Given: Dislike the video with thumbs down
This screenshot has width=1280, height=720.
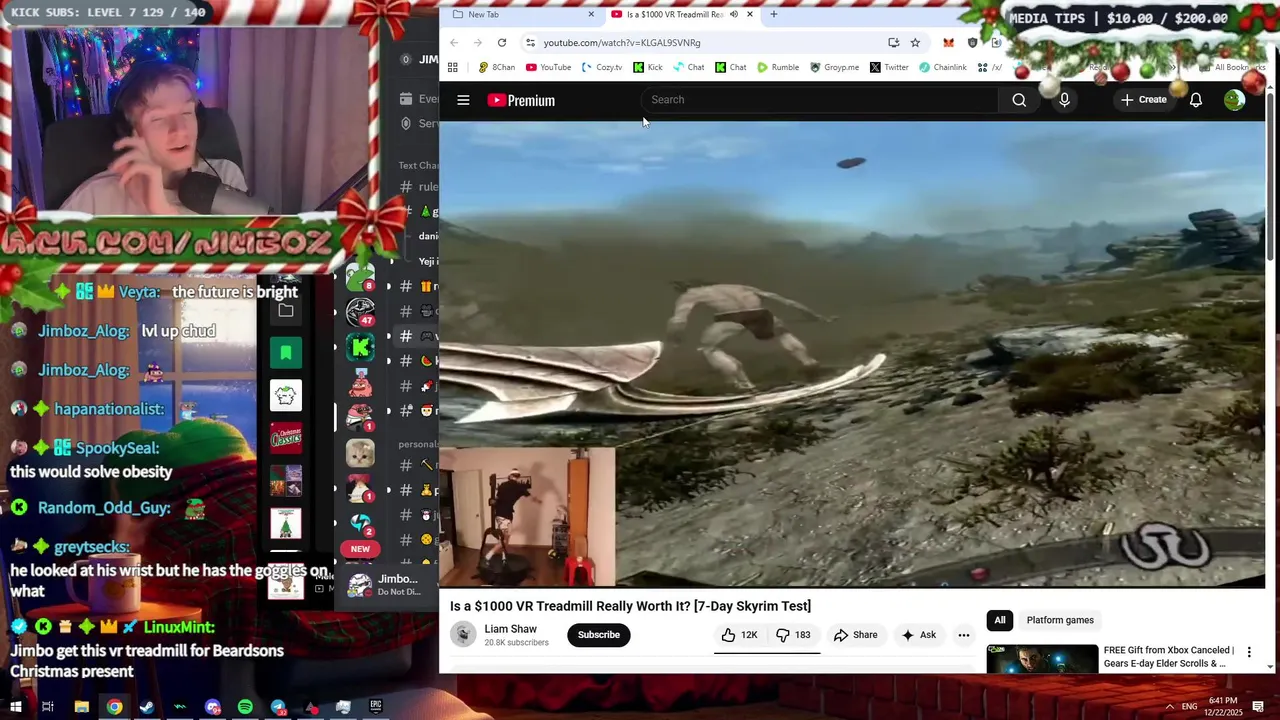Looking at the screenshot, I should (x=793, y=635).
